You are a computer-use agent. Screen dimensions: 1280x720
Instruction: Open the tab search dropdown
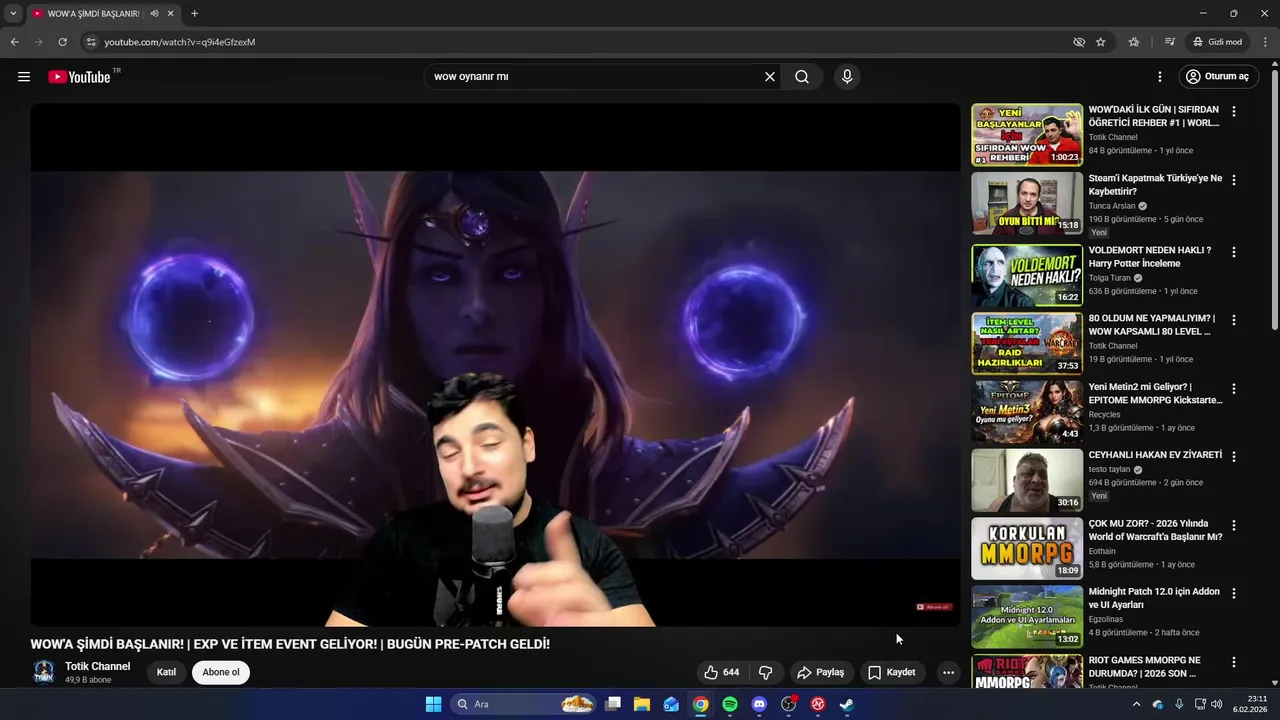pos(13,14)
